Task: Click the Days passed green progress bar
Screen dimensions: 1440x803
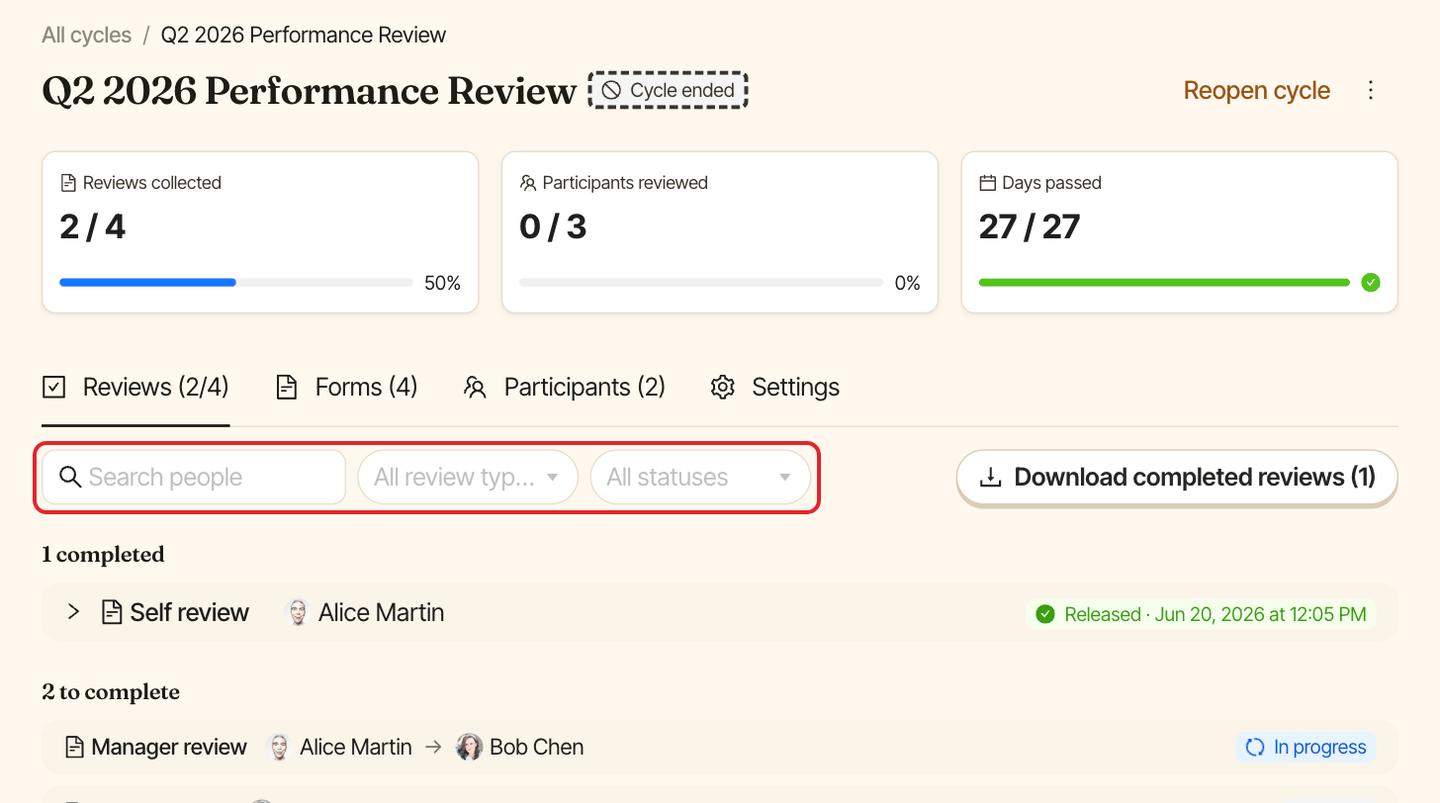Action: coord(1164,283)
